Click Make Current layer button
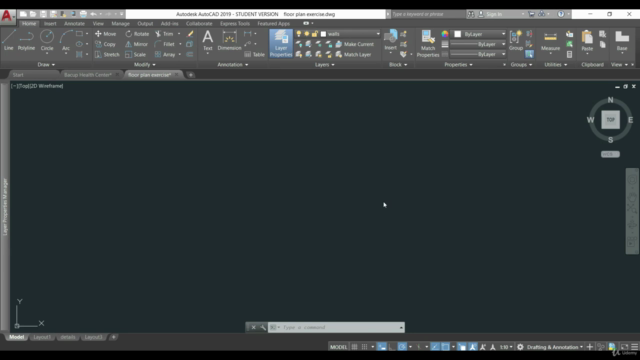 (355, 44)
